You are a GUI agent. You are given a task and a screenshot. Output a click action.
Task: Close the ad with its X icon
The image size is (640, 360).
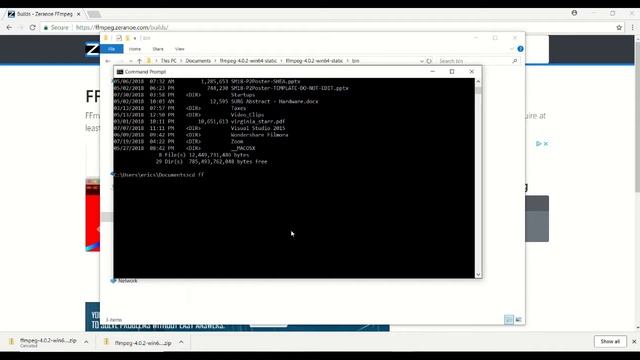pos(546,144)
